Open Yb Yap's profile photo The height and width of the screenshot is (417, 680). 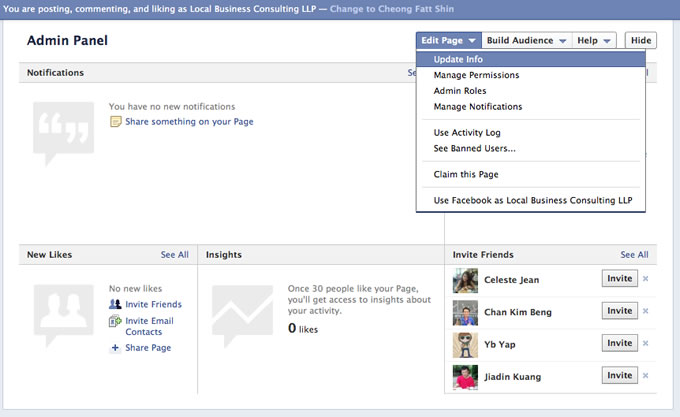[x=465, y=345]
